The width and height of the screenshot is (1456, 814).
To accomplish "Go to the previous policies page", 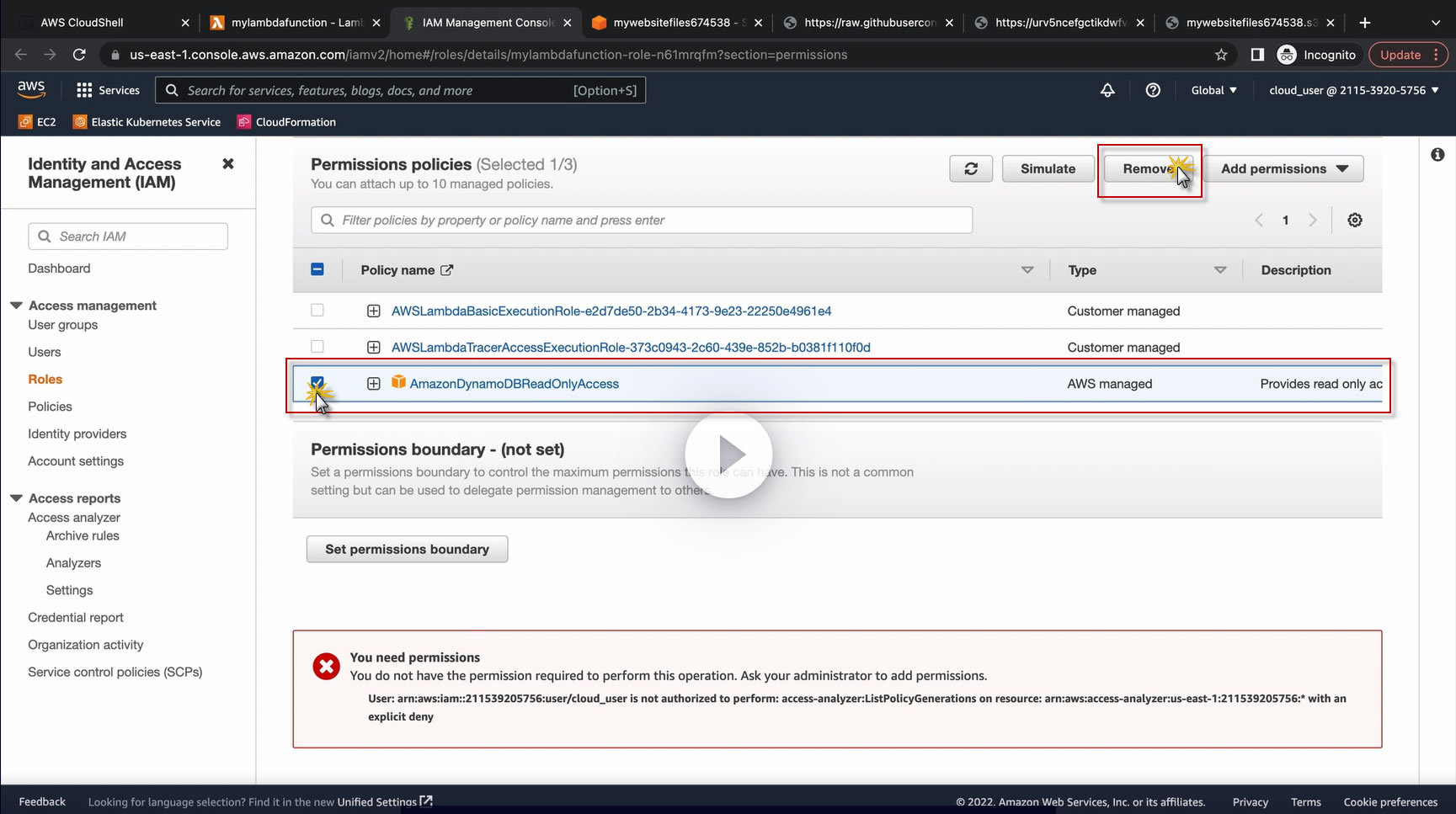I will (x=1259, y=220).
